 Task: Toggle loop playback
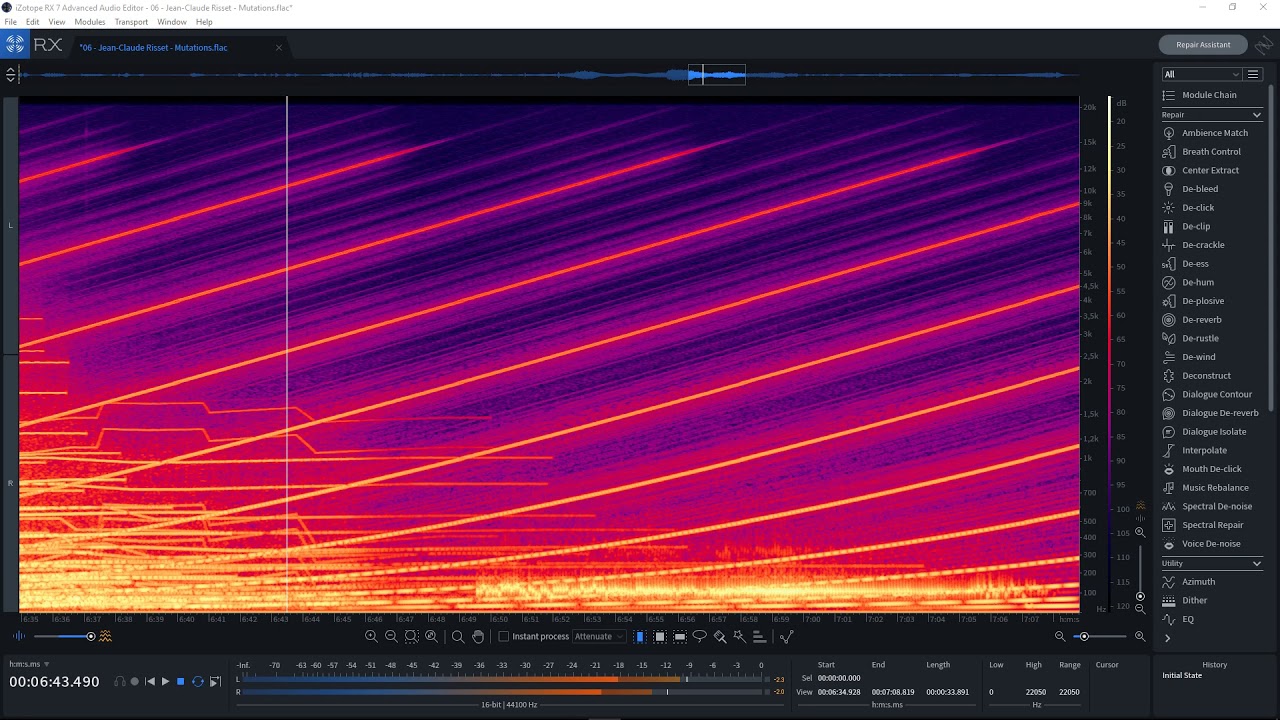click(x=198, y=682)
